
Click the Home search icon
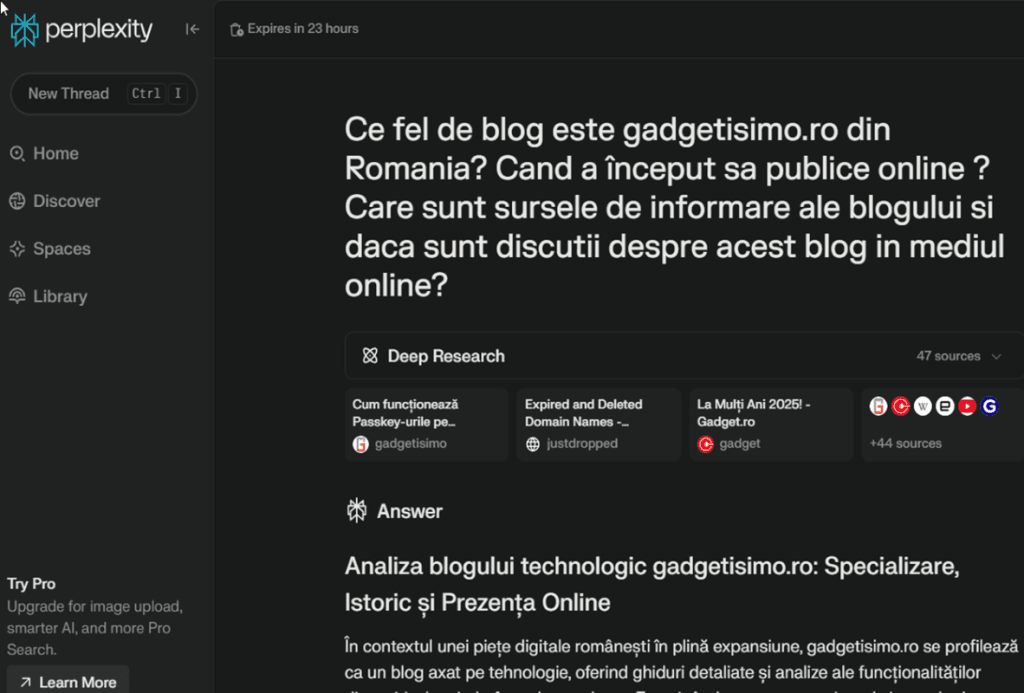[x=17, y=153]
